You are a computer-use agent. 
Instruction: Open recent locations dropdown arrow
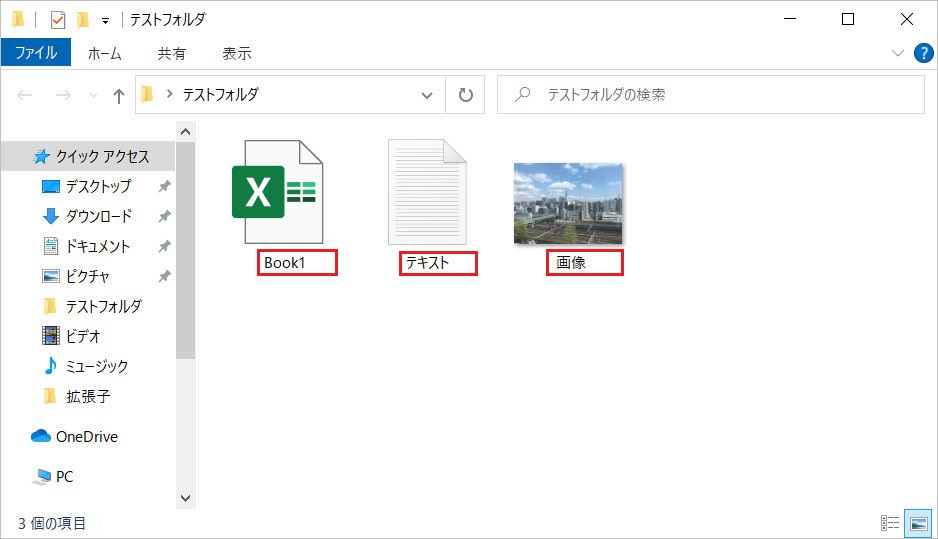pos(93,95)
